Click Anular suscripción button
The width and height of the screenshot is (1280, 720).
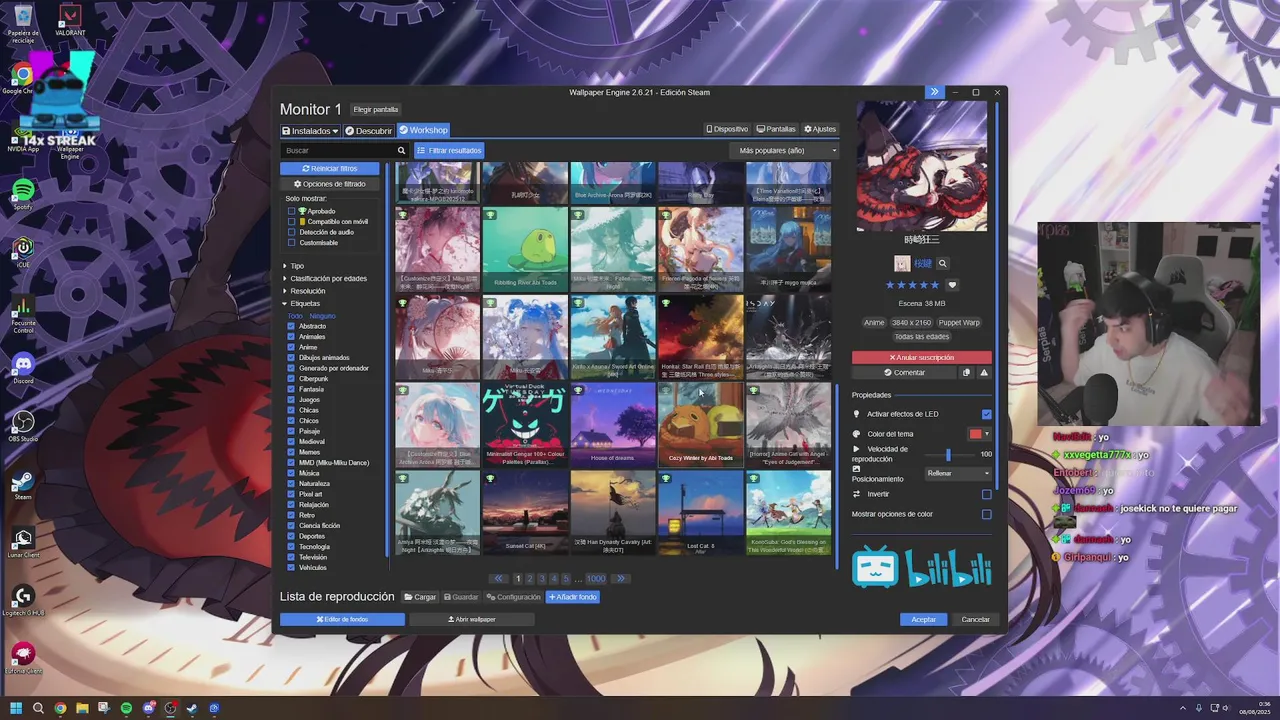pos(922,357)
